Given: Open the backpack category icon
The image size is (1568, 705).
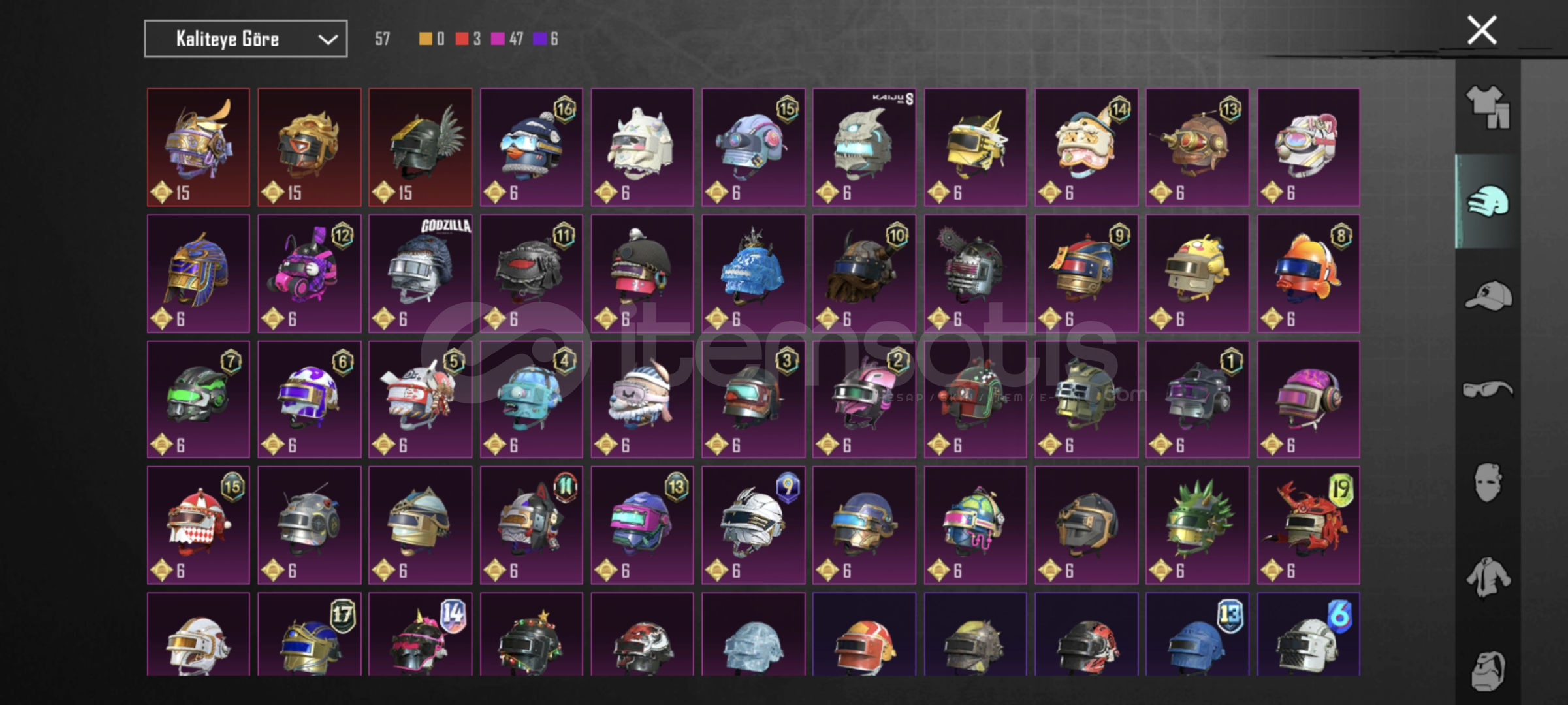Looking at the screenshot, I should pos(1488,671).
